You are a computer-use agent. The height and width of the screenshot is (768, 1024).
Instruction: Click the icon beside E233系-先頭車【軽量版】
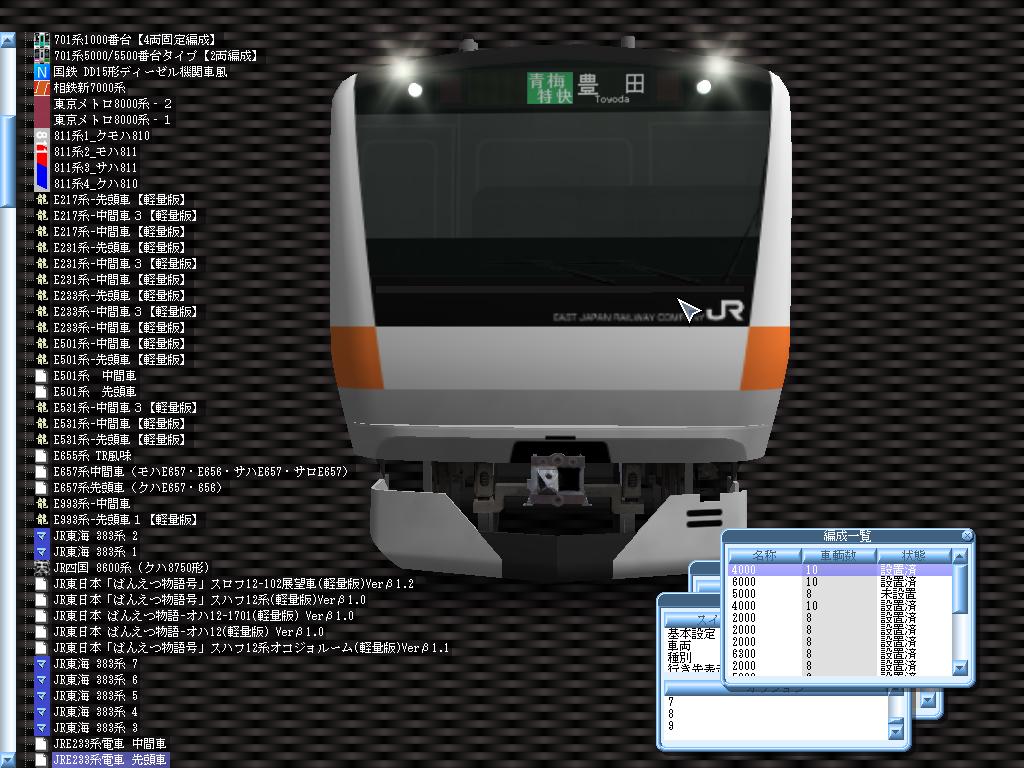[42, 296]
